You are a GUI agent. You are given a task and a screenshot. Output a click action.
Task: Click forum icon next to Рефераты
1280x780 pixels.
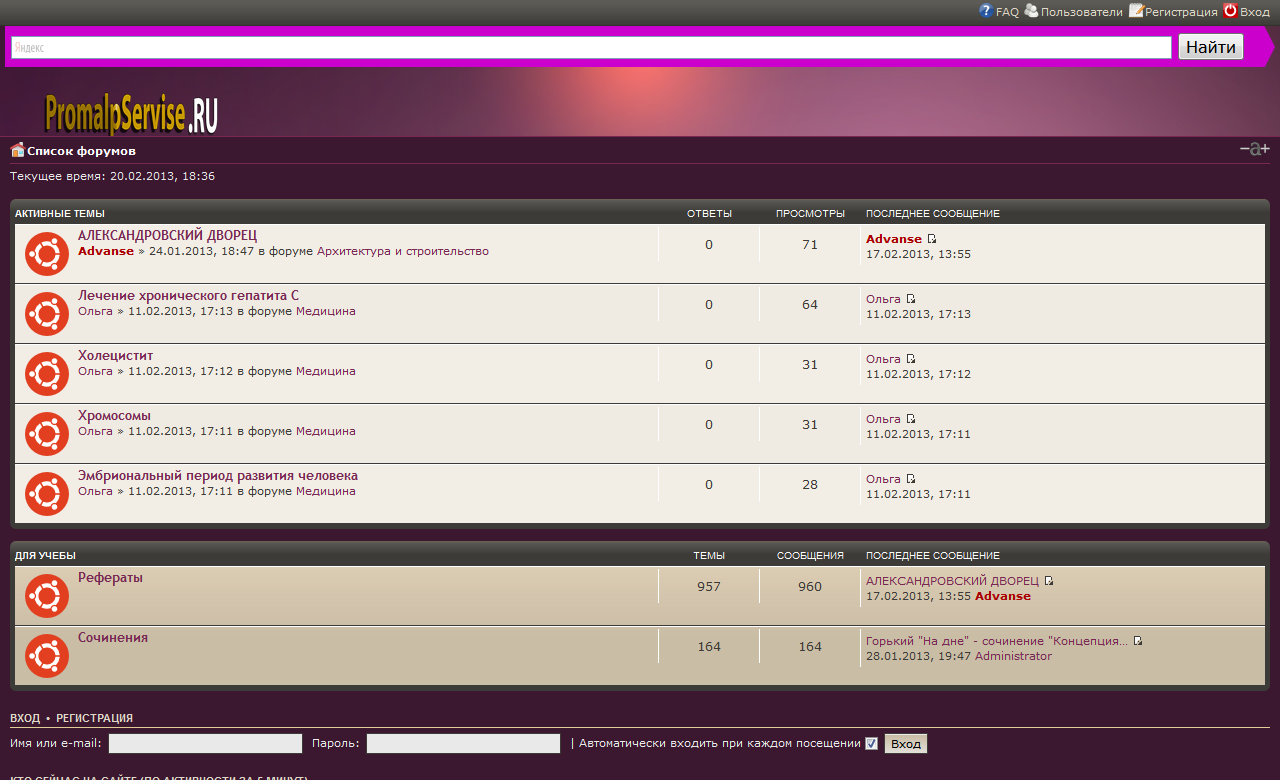[x=46, y=596]
